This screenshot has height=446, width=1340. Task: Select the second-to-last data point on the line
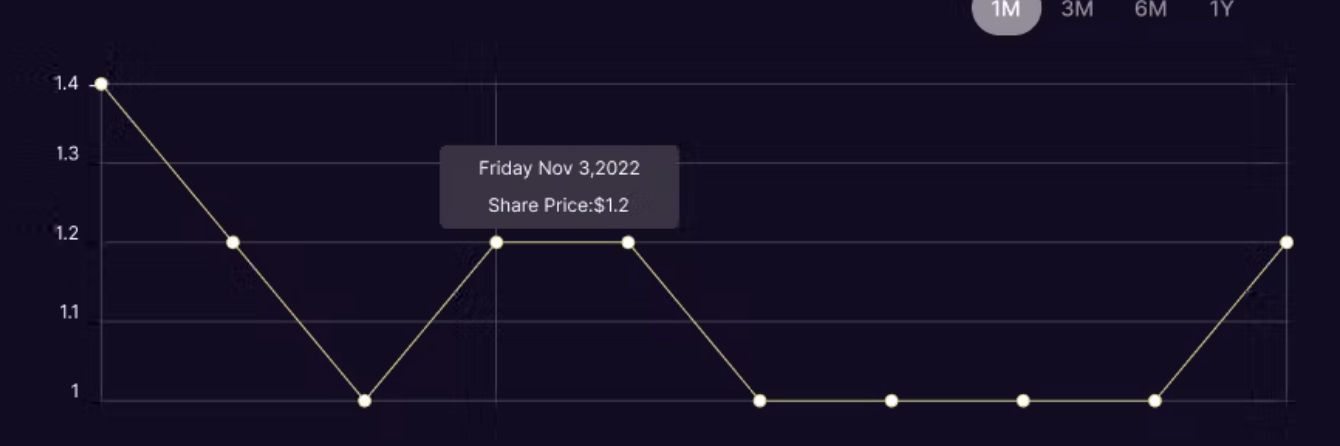[x=1155, y=401]
